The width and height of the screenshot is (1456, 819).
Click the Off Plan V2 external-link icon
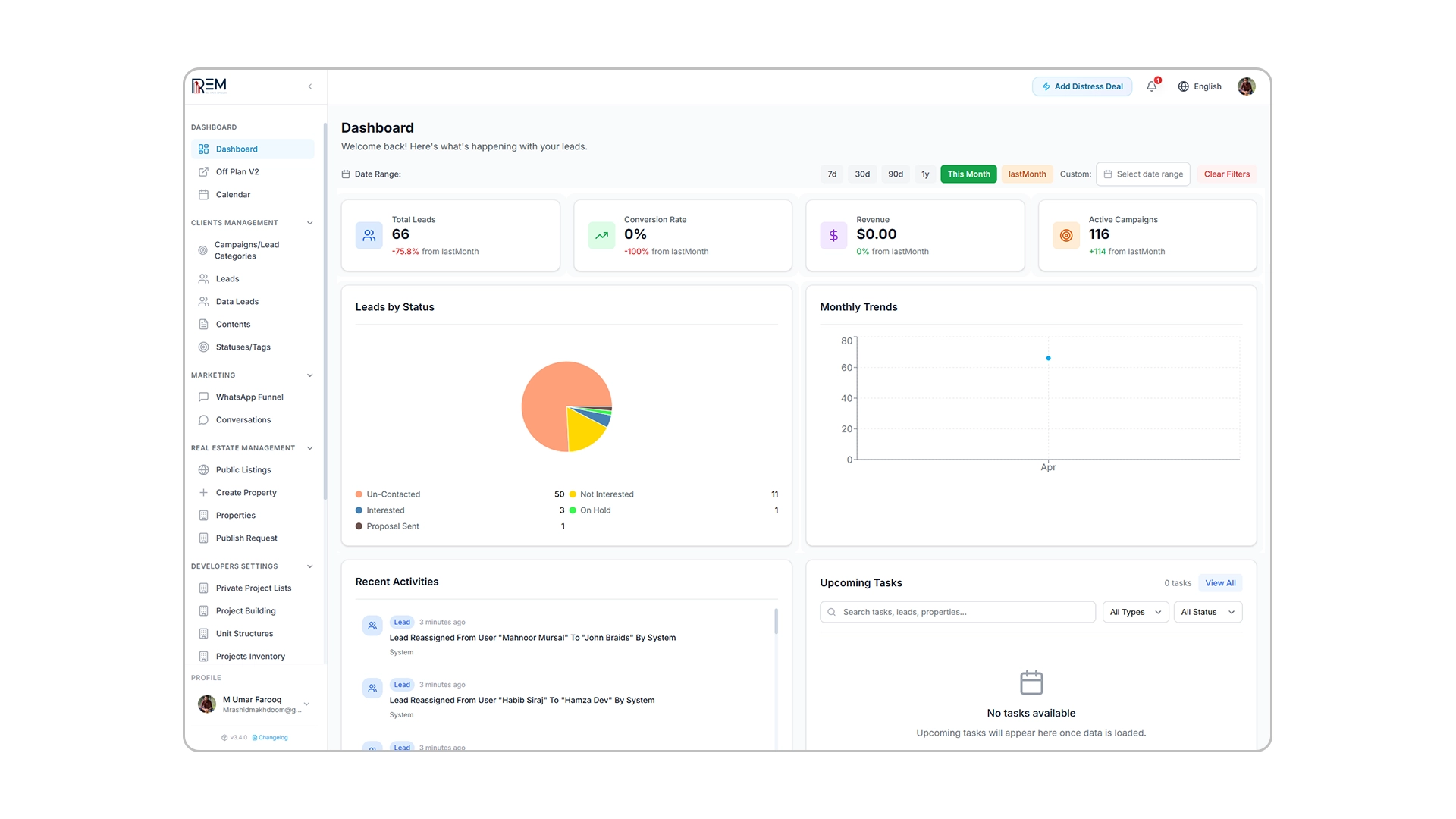point(203,172)
